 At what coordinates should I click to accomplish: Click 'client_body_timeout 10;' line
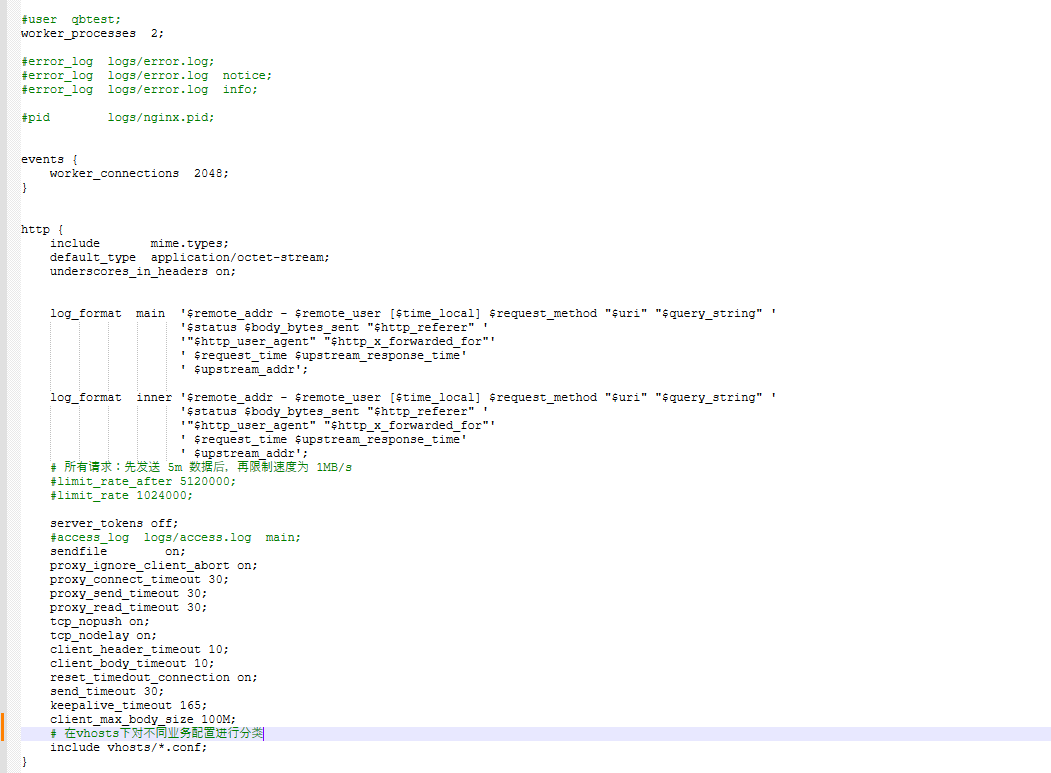pyautogui.click(x=132, y=664)
